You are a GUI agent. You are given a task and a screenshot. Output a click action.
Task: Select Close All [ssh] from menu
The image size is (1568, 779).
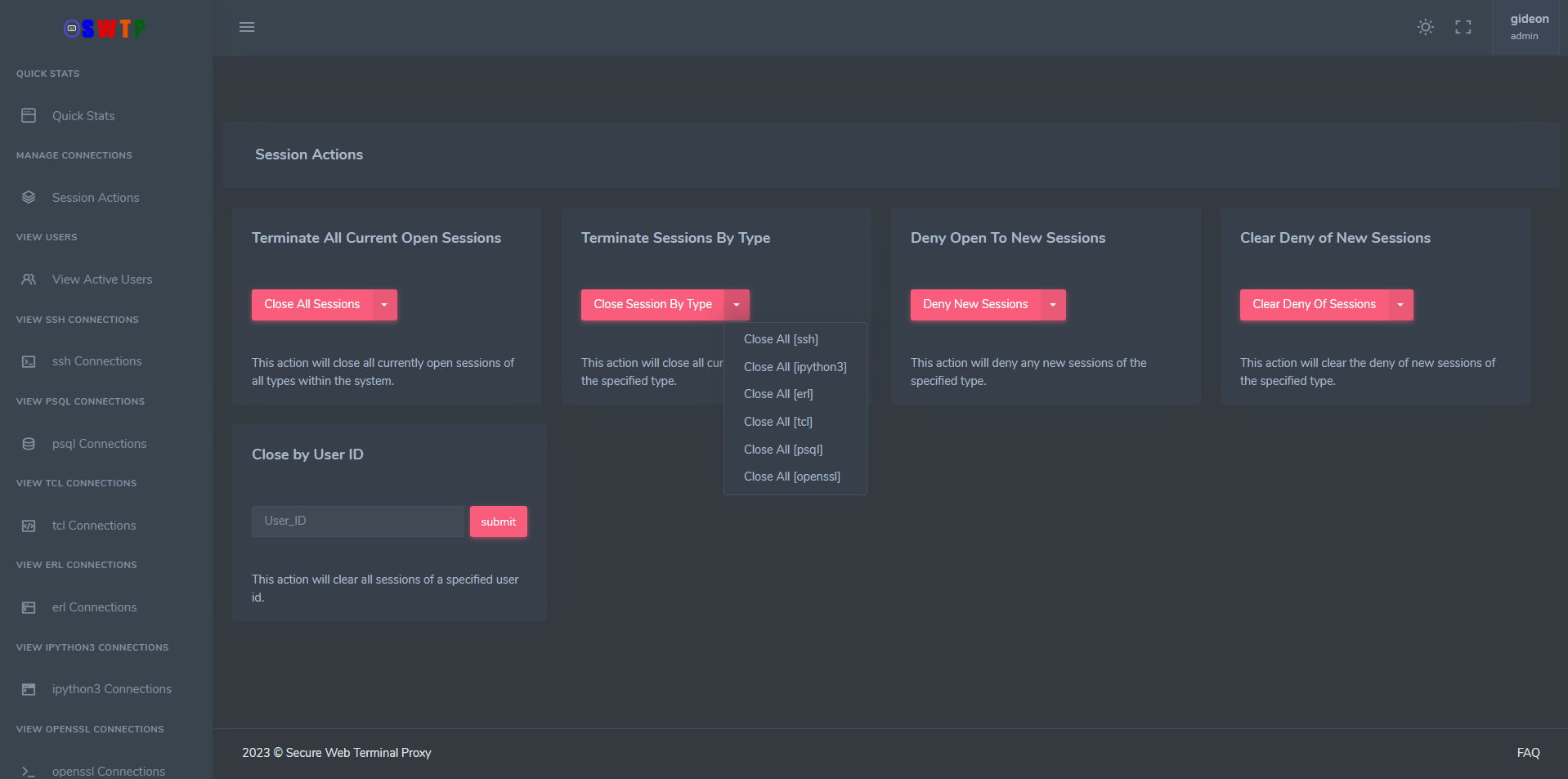[781, 339]
